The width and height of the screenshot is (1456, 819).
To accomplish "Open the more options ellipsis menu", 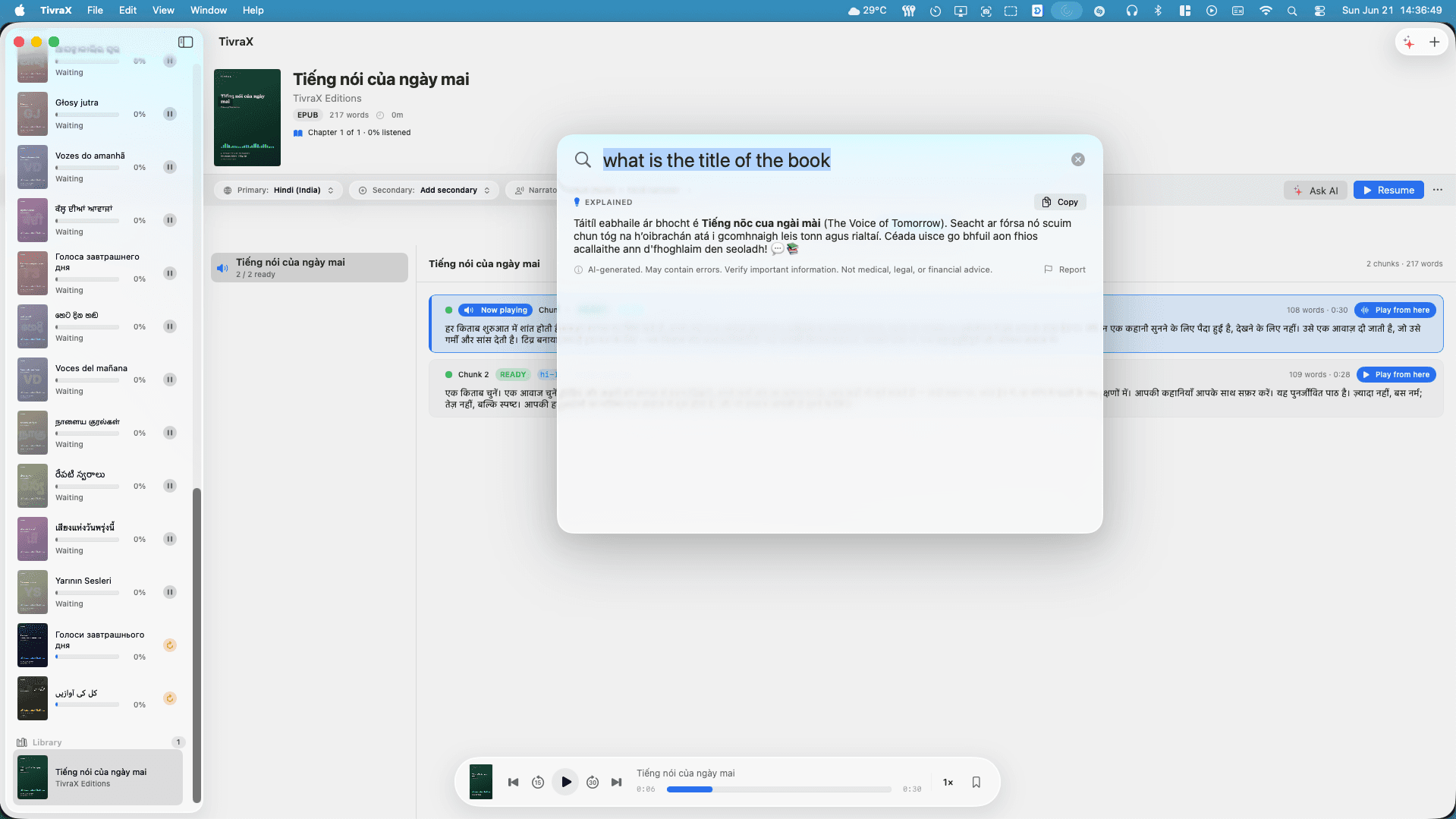I will tap(1438, 190).
